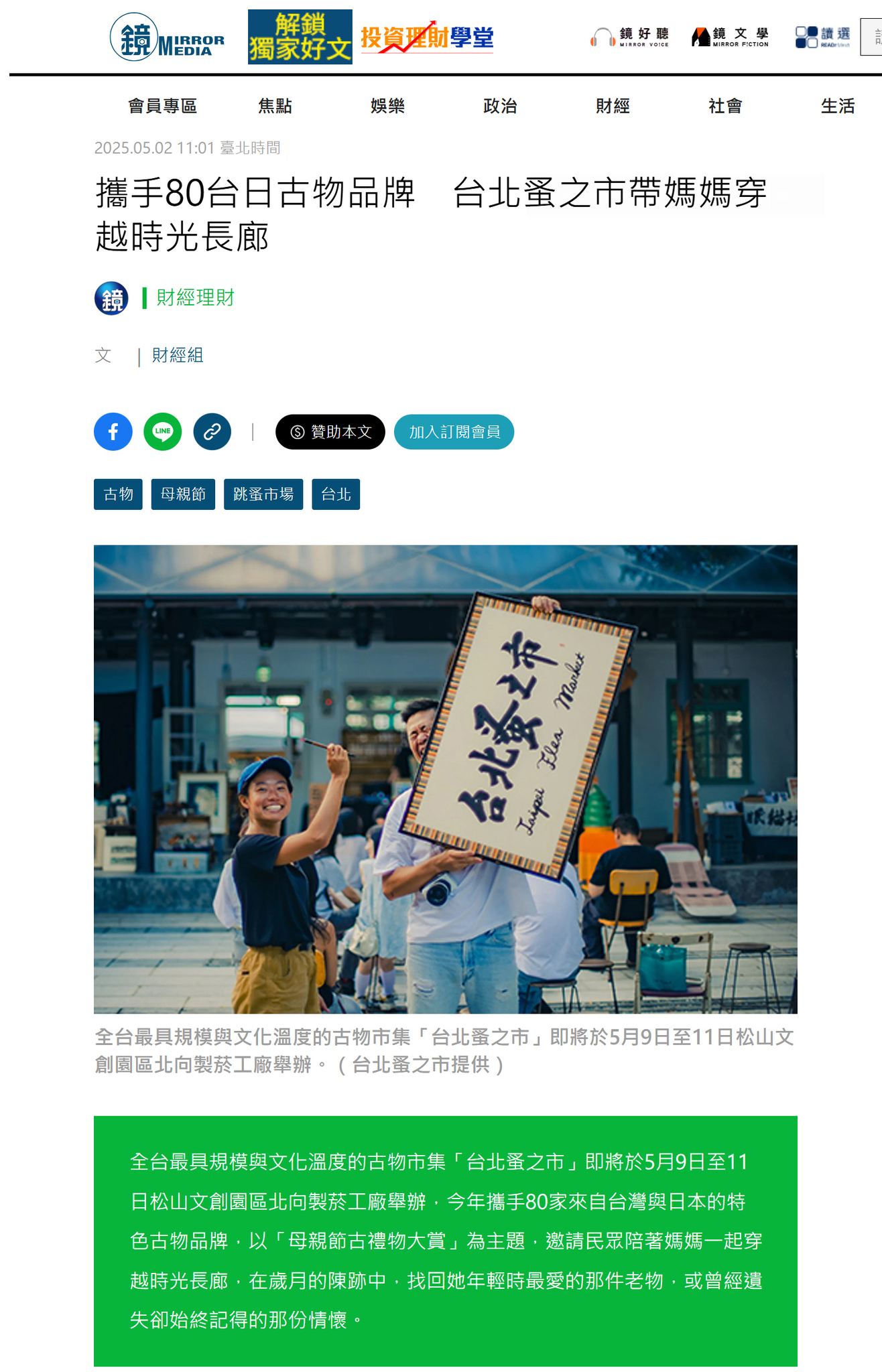This screenshot has height=1372, width=882.
Task: Open the 鏡文學 Mirror Fiction logo
Action: (x=730, y=37)
